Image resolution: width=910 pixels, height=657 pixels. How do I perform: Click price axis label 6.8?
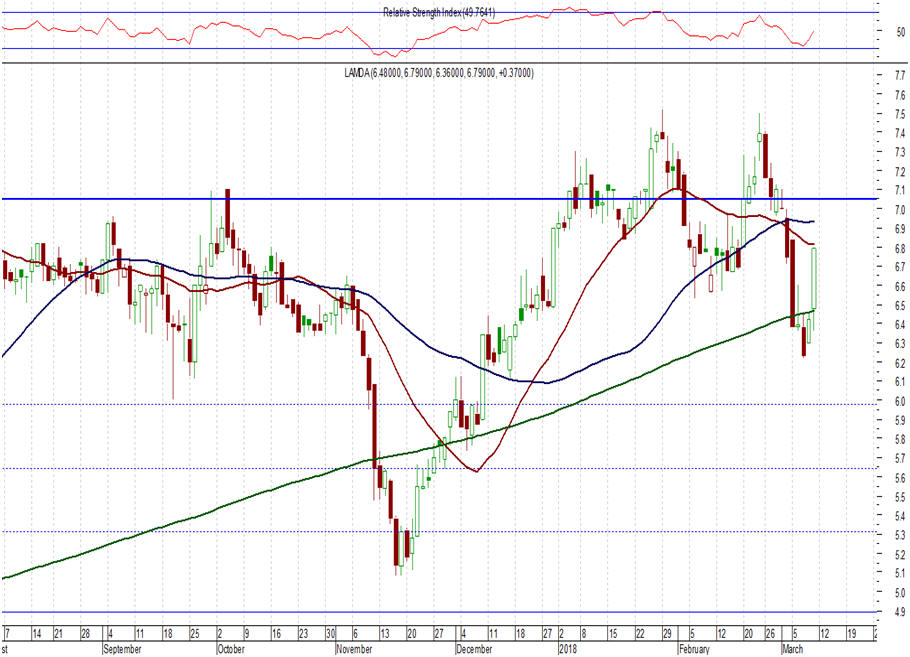pyautogui.click(x=900, y=248)
